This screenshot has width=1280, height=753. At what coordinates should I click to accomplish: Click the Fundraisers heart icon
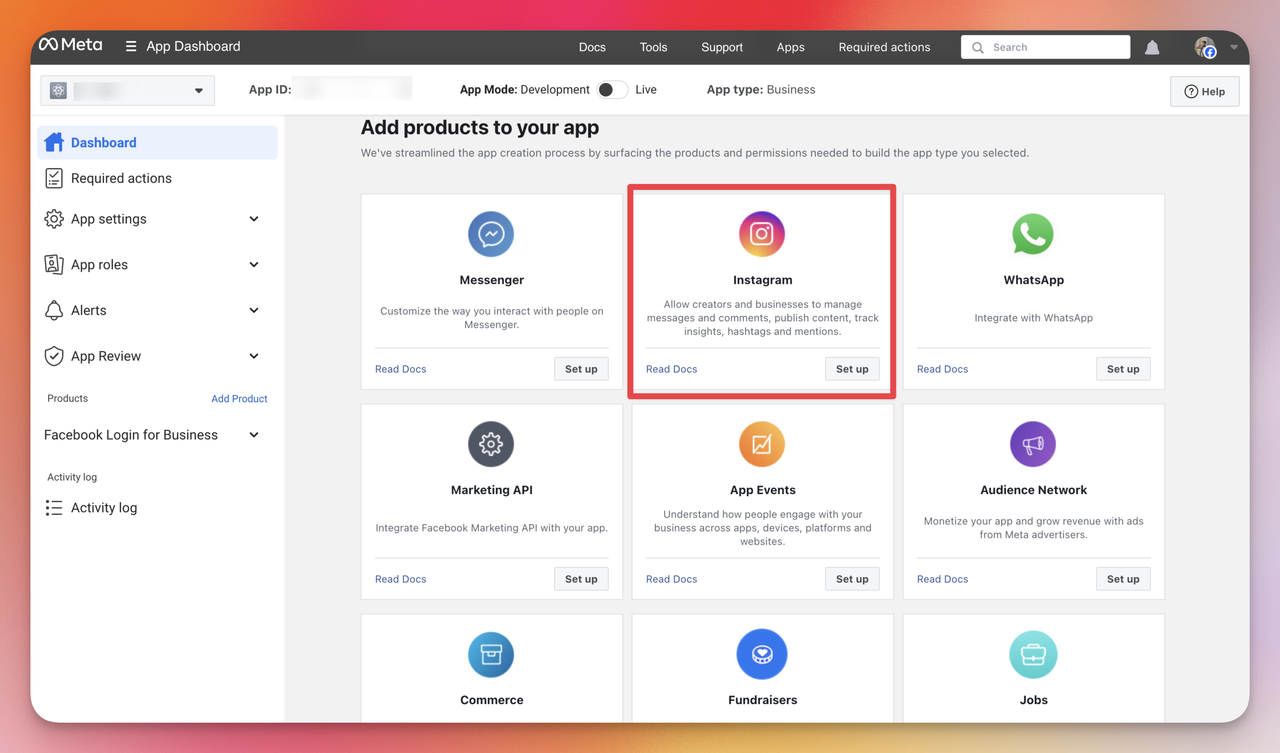tap(762, 654)
